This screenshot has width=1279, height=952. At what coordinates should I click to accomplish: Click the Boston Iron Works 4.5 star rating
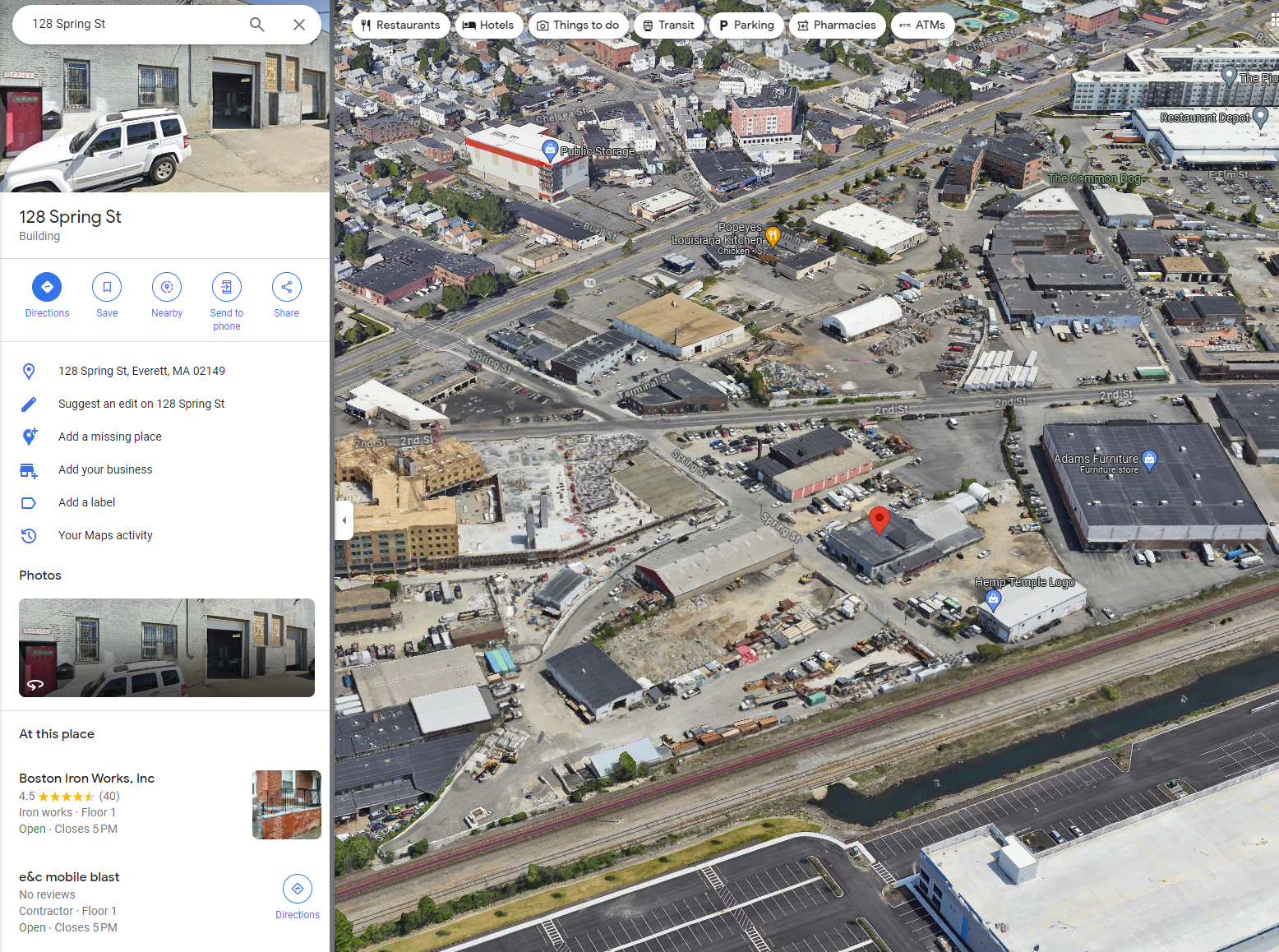coord(67,796)
